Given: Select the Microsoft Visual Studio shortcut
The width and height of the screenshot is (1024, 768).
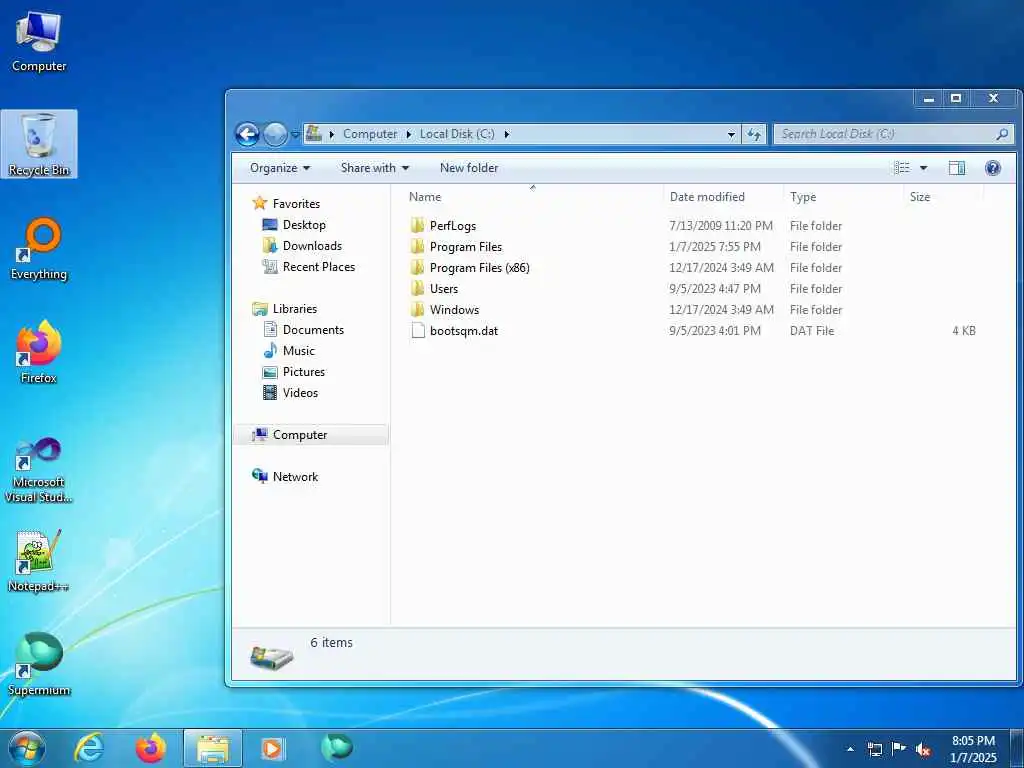Looking at the screenshot, I should pos(39,470).
